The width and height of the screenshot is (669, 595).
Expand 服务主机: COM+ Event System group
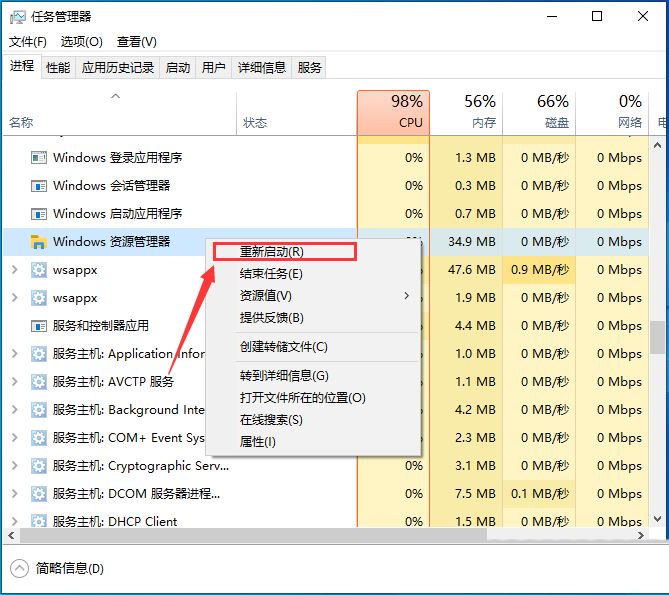pos(15,438)
